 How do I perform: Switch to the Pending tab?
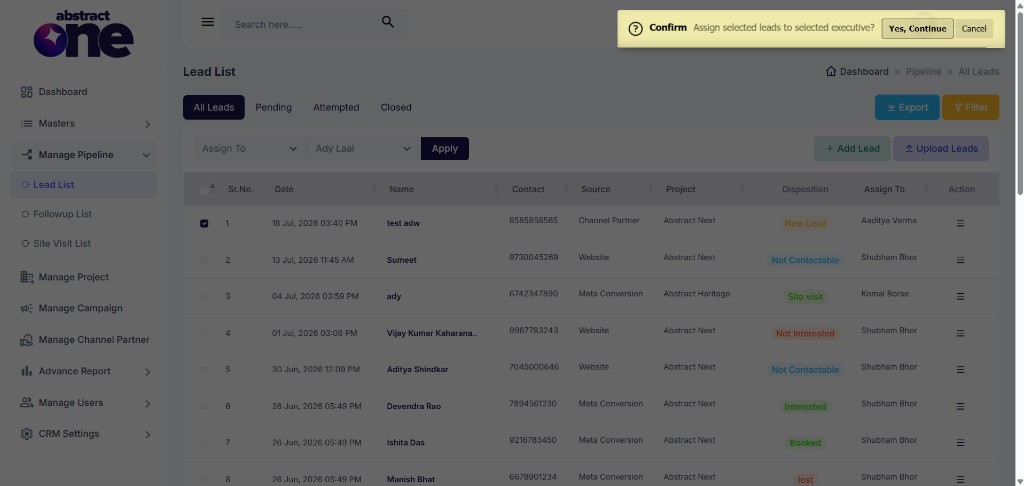point(274,107)
